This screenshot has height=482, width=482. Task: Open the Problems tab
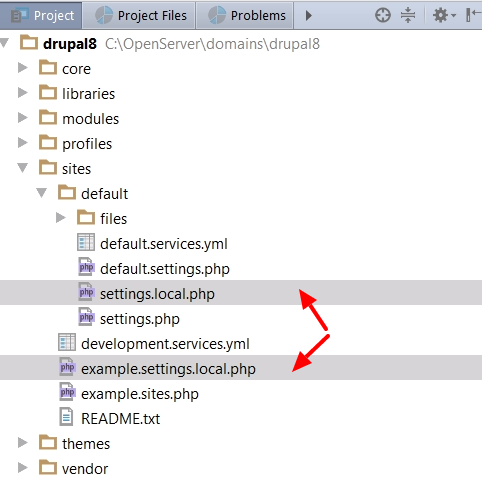click(245, 15)
